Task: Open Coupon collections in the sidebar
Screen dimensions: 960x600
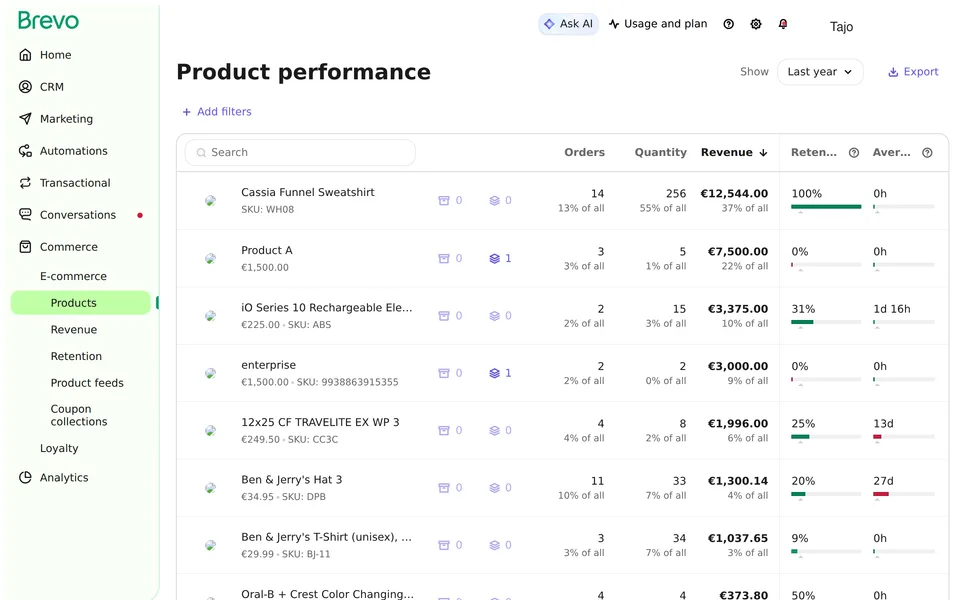Action: click(x=78, y=415)
